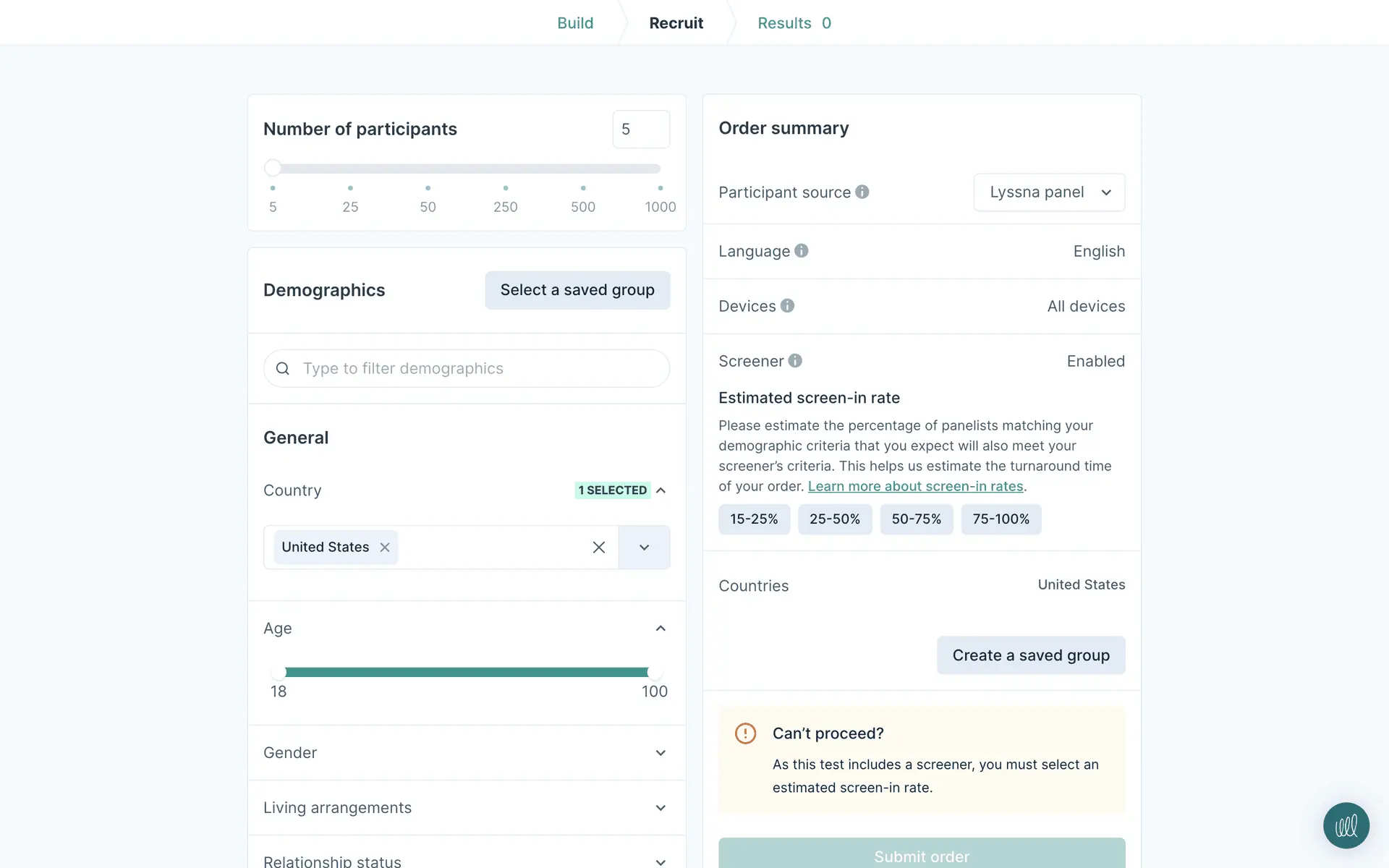Open the Lyssna panel source dropdown

pos(1049,192)
